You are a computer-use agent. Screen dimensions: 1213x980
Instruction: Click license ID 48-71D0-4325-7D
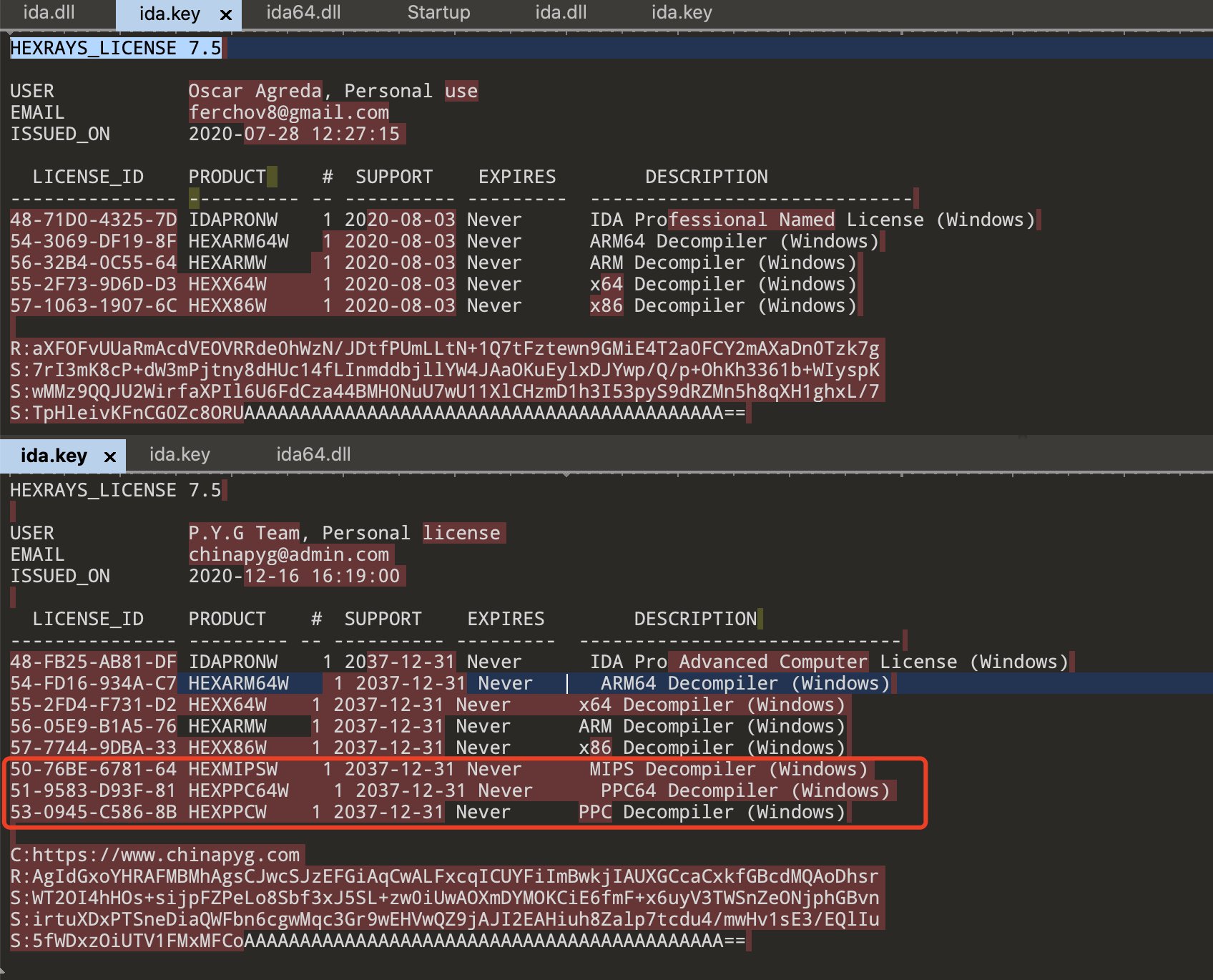pos(93,220)
